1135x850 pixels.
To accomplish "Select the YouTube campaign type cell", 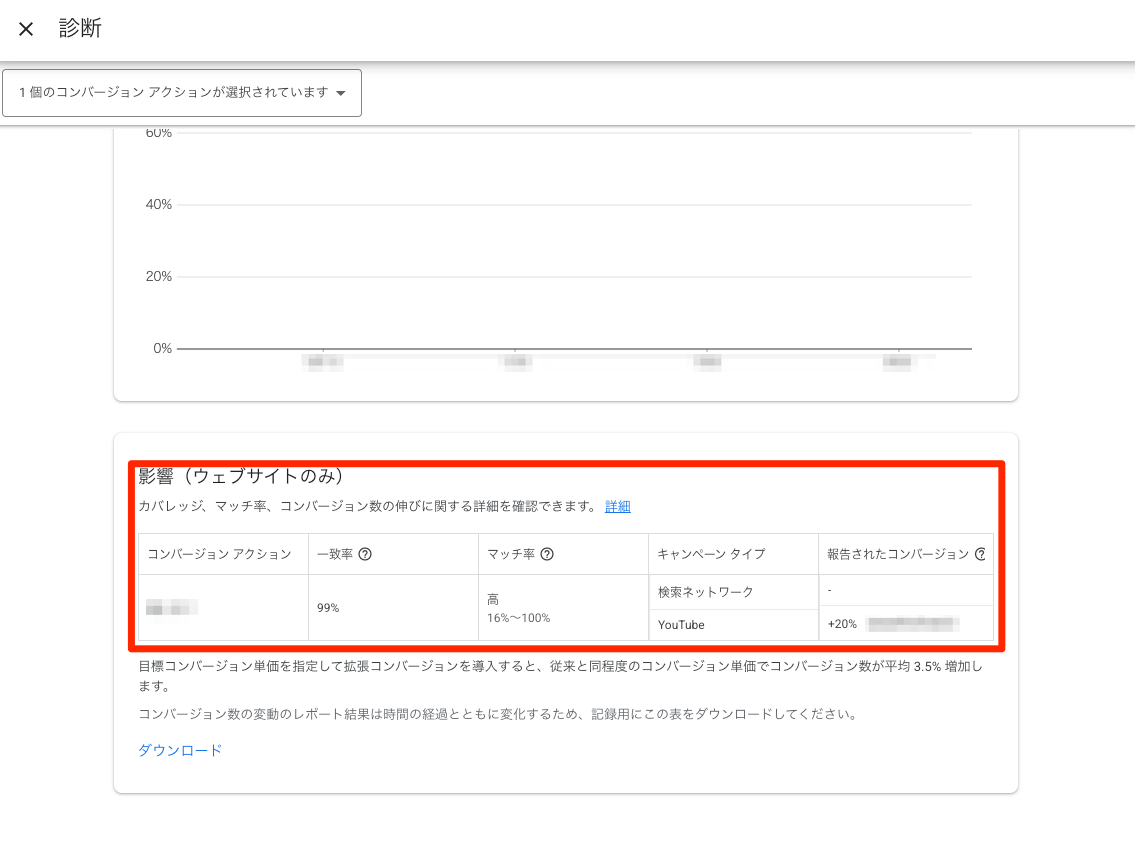I will tap(733, 625).
